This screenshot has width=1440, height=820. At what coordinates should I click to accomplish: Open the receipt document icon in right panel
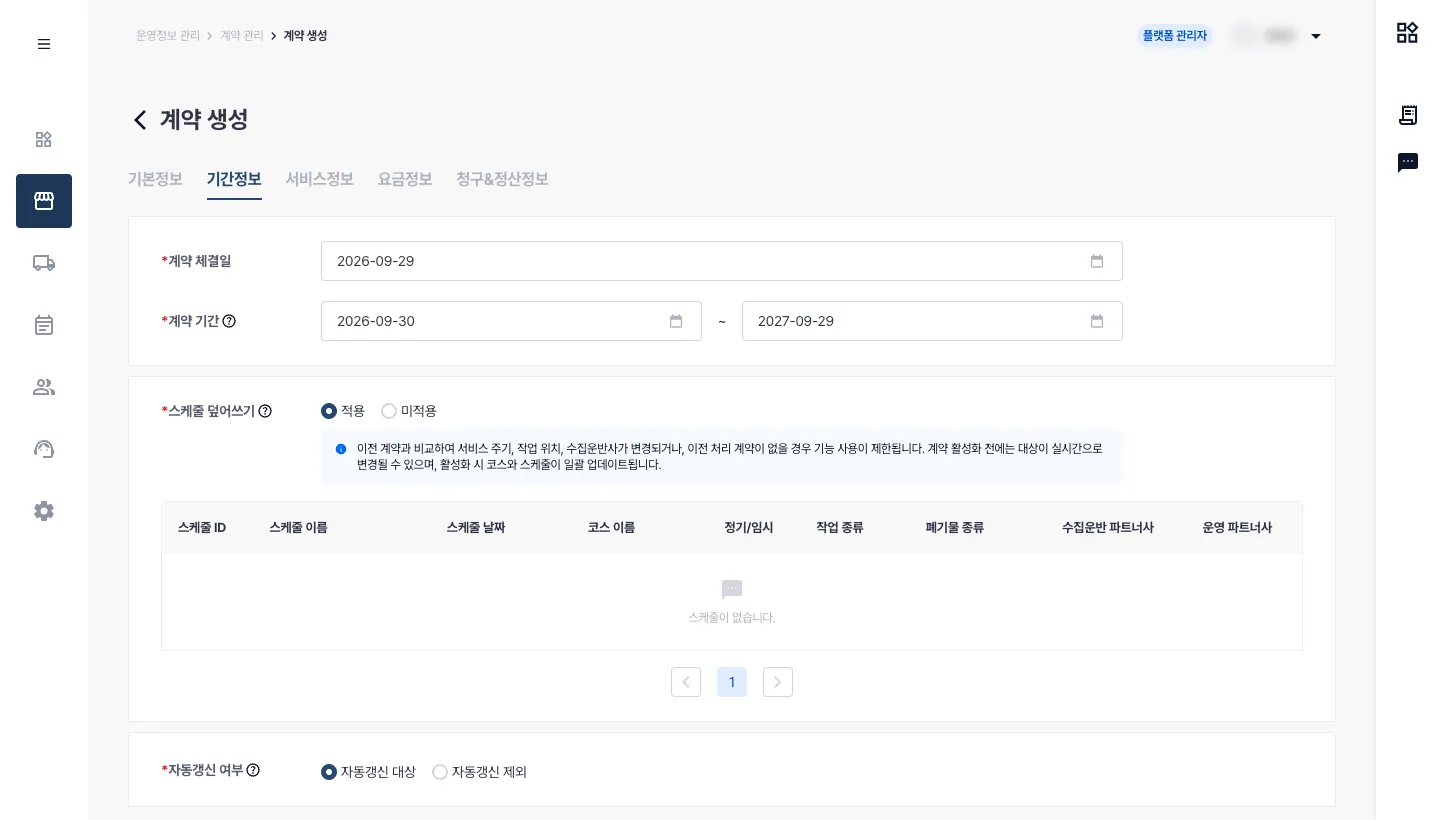pos(1408,115)
